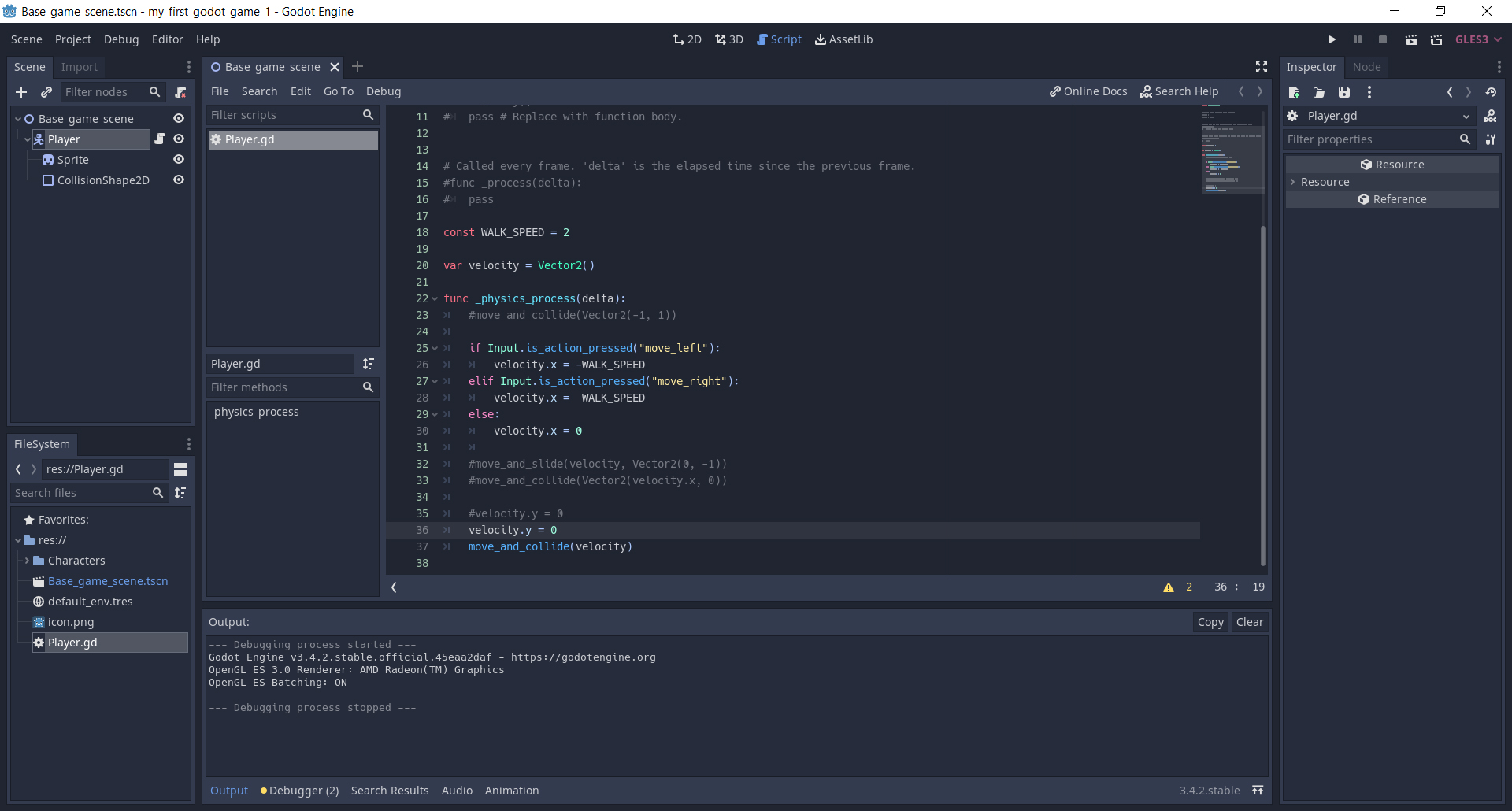
Task: Create a new resource in Inspector
Action: coord(1294,92)
